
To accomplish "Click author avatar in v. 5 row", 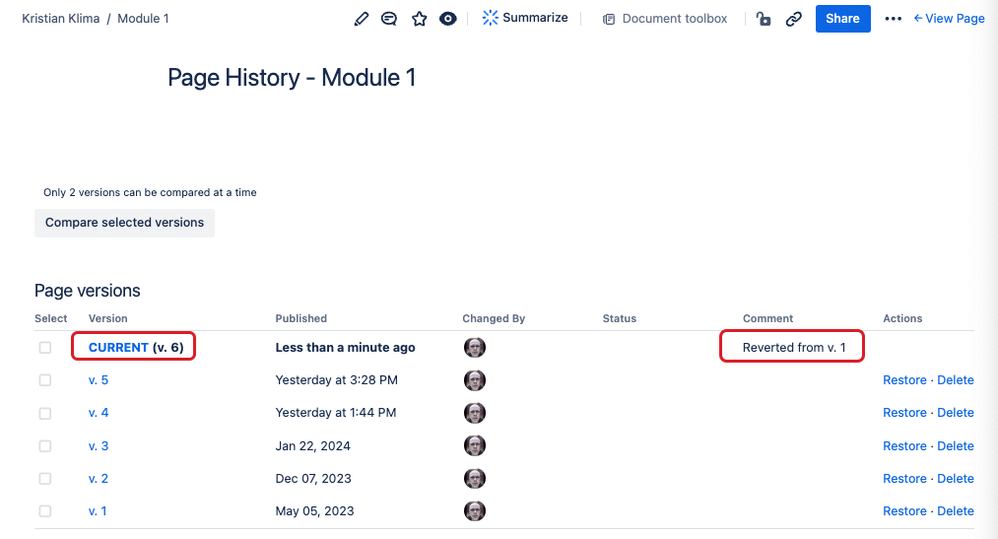I will (474, 380).
